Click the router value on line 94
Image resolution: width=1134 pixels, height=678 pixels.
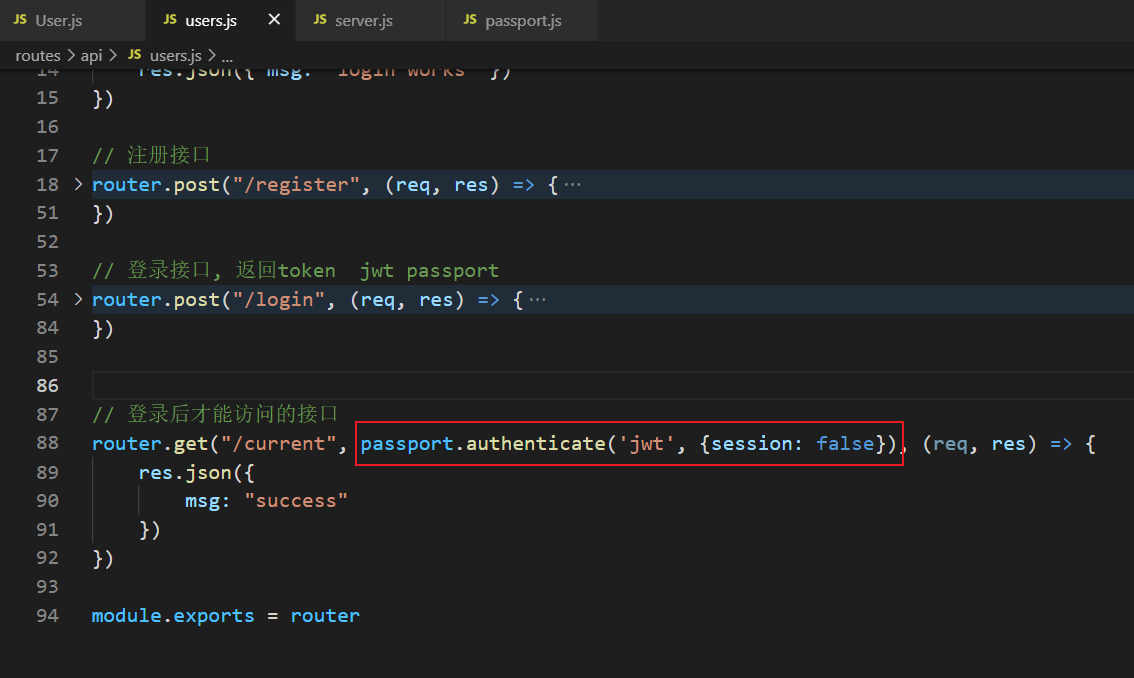coord(325,616)
